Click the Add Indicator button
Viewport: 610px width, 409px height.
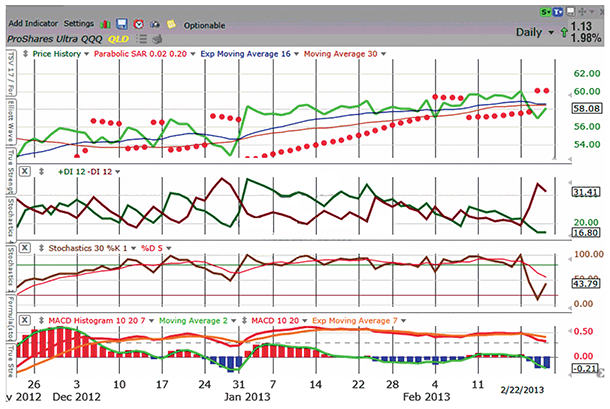pyautogui.click(x=33, y=23)
